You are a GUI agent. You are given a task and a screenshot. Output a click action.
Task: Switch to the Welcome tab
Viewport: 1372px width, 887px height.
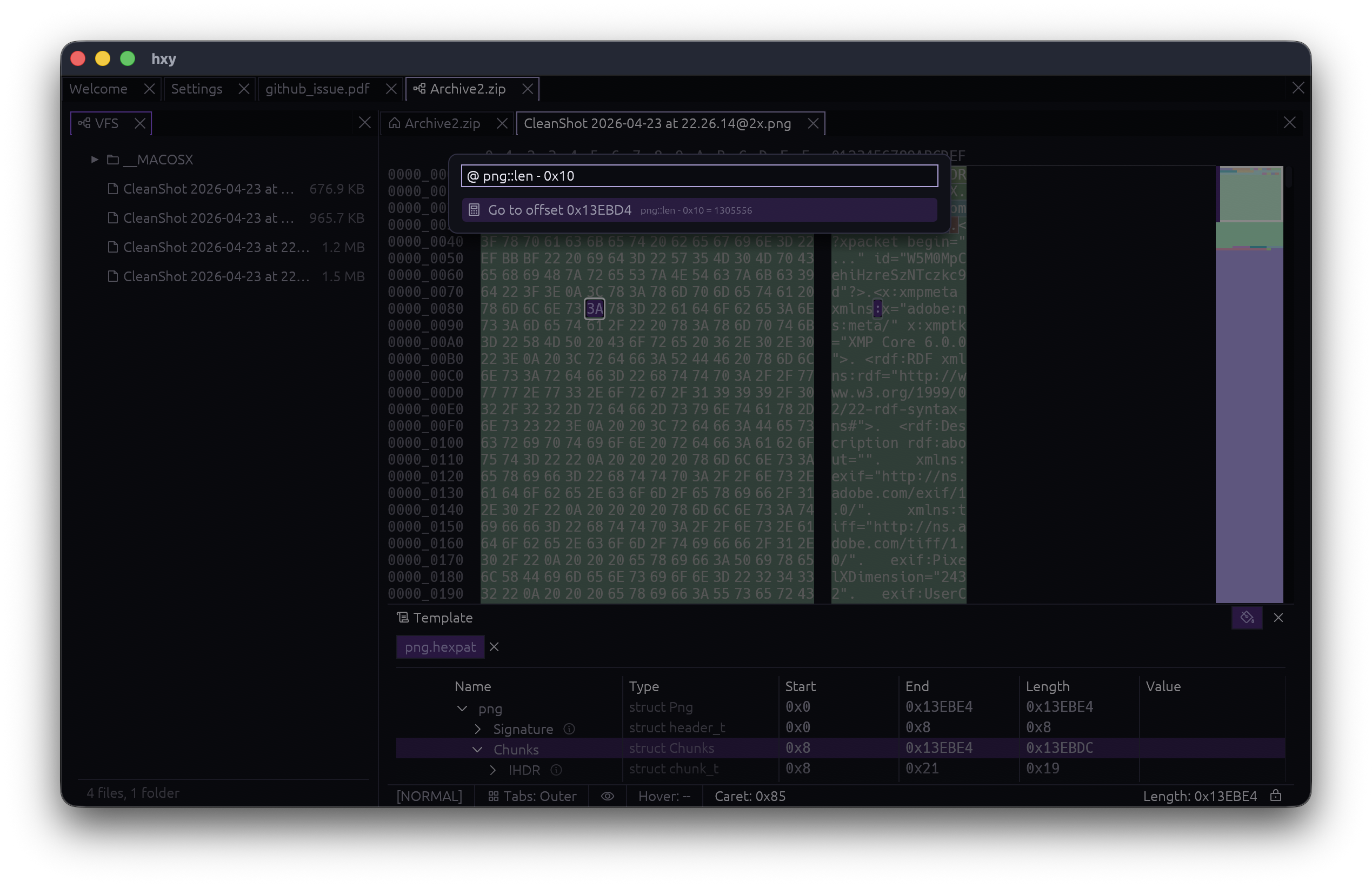(x=98, y=89)
